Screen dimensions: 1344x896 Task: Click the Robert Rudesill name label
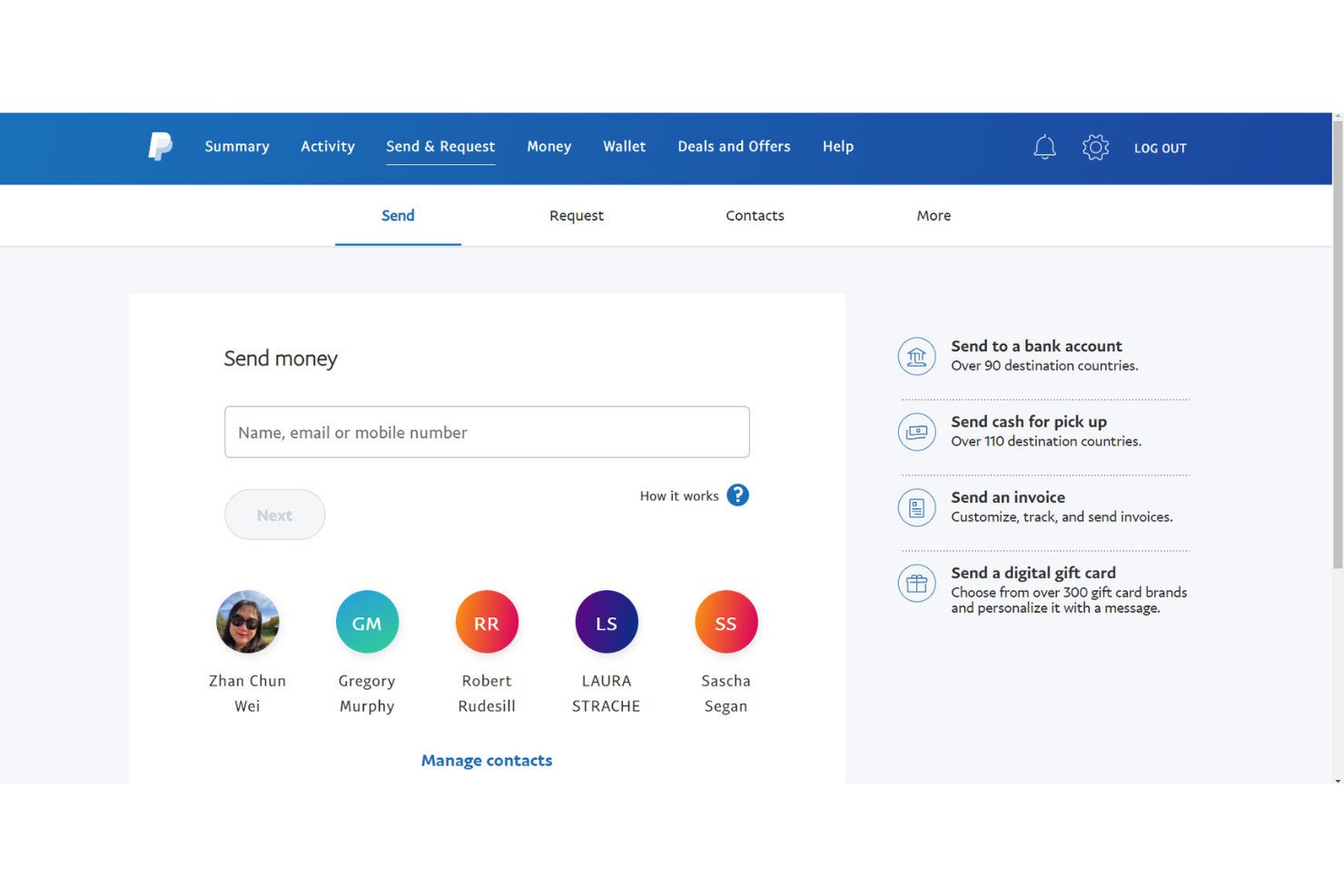tap(487, 694)
